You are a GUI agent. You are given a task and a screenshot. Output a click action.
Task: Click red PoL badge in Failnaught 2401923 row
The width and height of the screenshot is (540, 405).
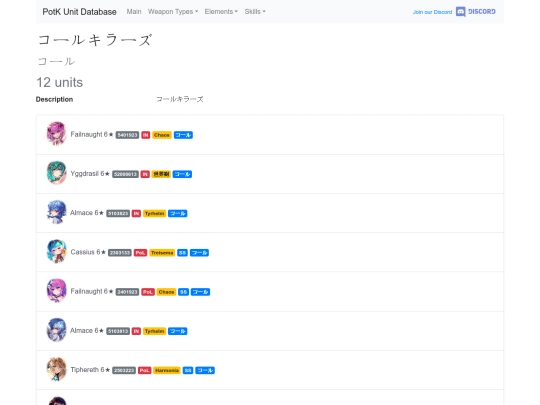pyautogui.click(x=148, y=292)
